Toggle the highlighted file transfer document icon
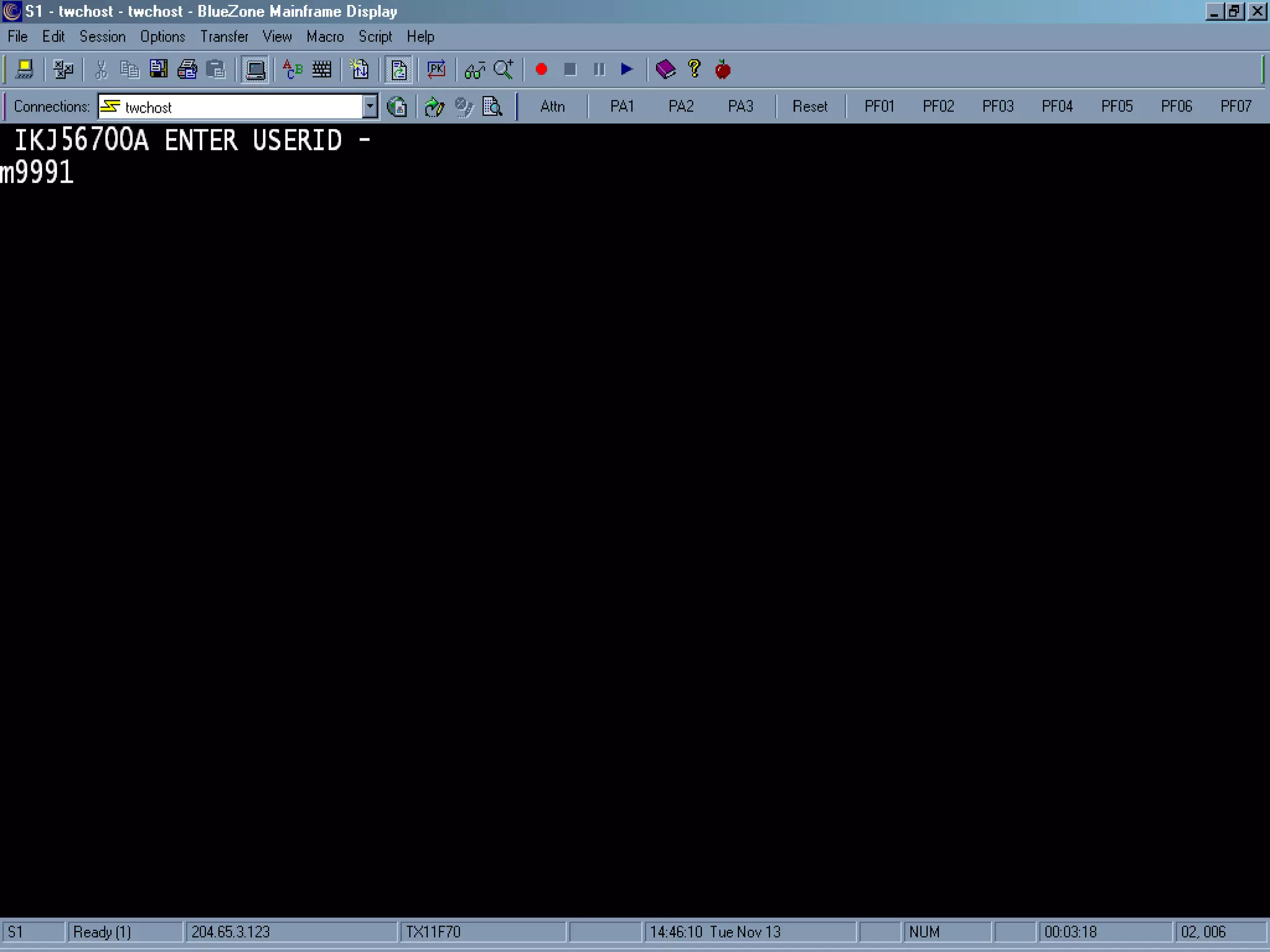Screen dimensions: 1270x952 [398, 69]
